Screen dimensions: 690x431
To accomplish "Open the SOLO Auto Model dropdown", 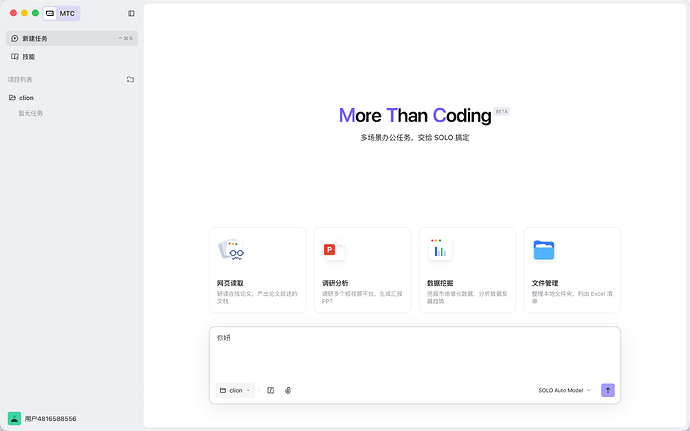I will coord(564,390).
